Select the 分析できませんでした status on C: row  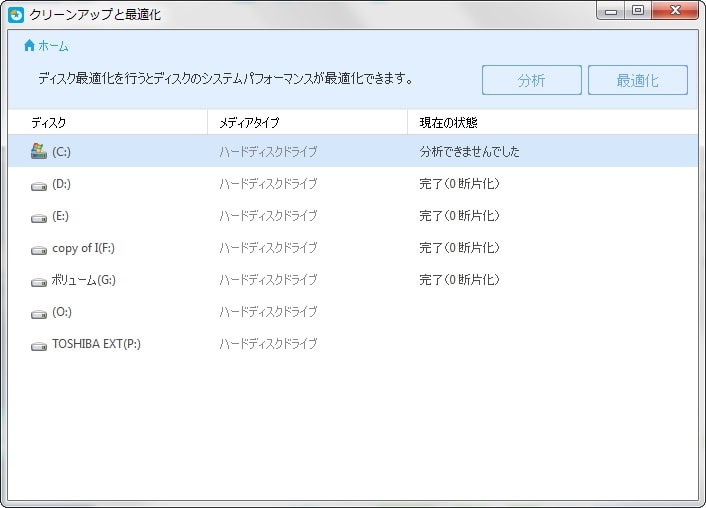point(469,152)
